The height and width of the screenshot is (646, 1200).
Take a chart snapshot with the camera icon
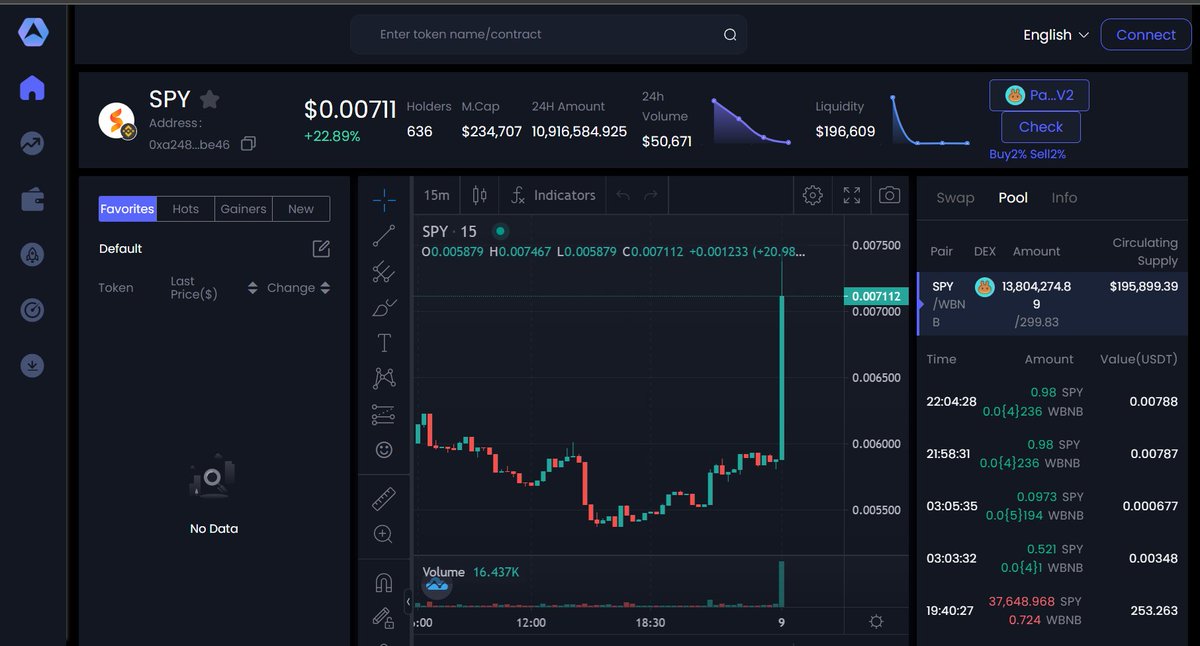889,196
